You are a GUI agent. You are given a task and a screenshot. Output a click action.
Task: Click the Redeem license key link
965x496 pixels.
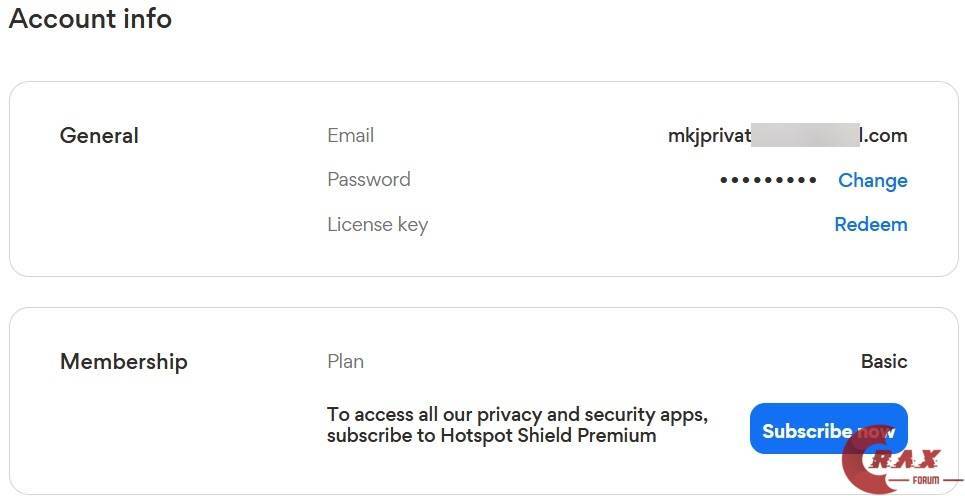[870, 224]
